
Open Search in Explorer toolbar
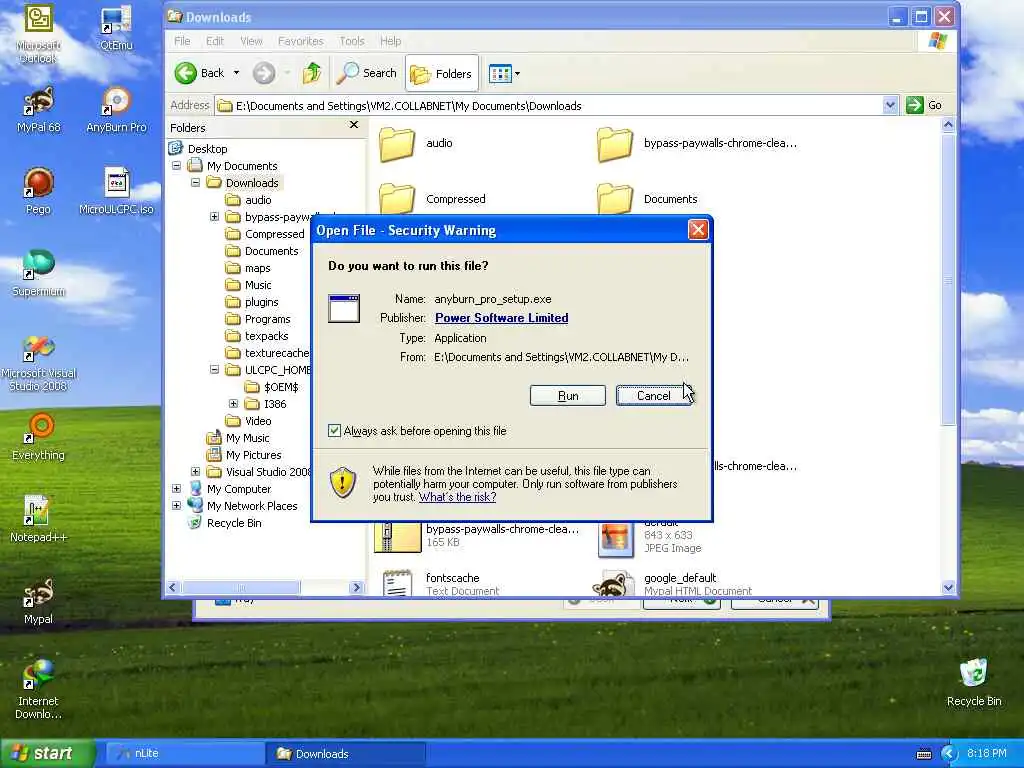(x=367, y=73)
